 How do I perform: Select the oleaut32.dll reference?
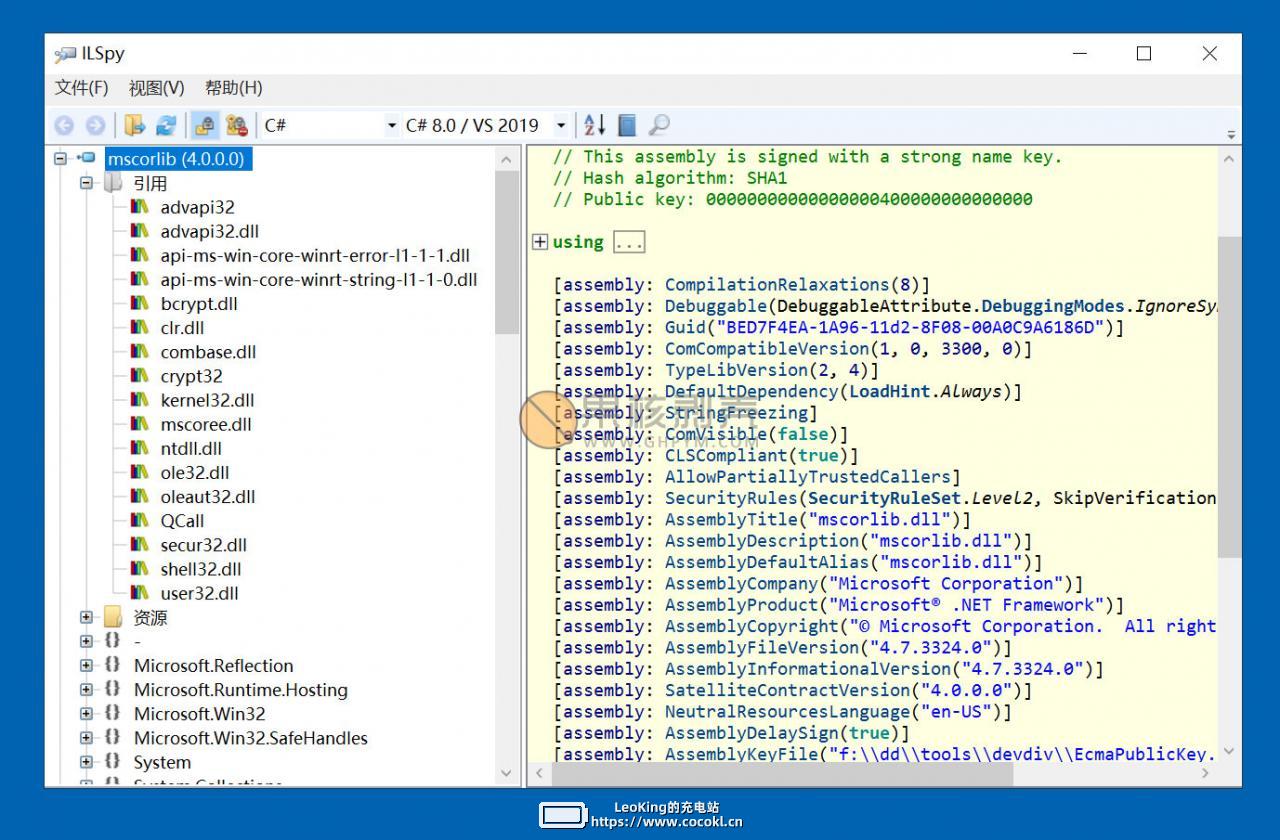[x=208, y=496]
